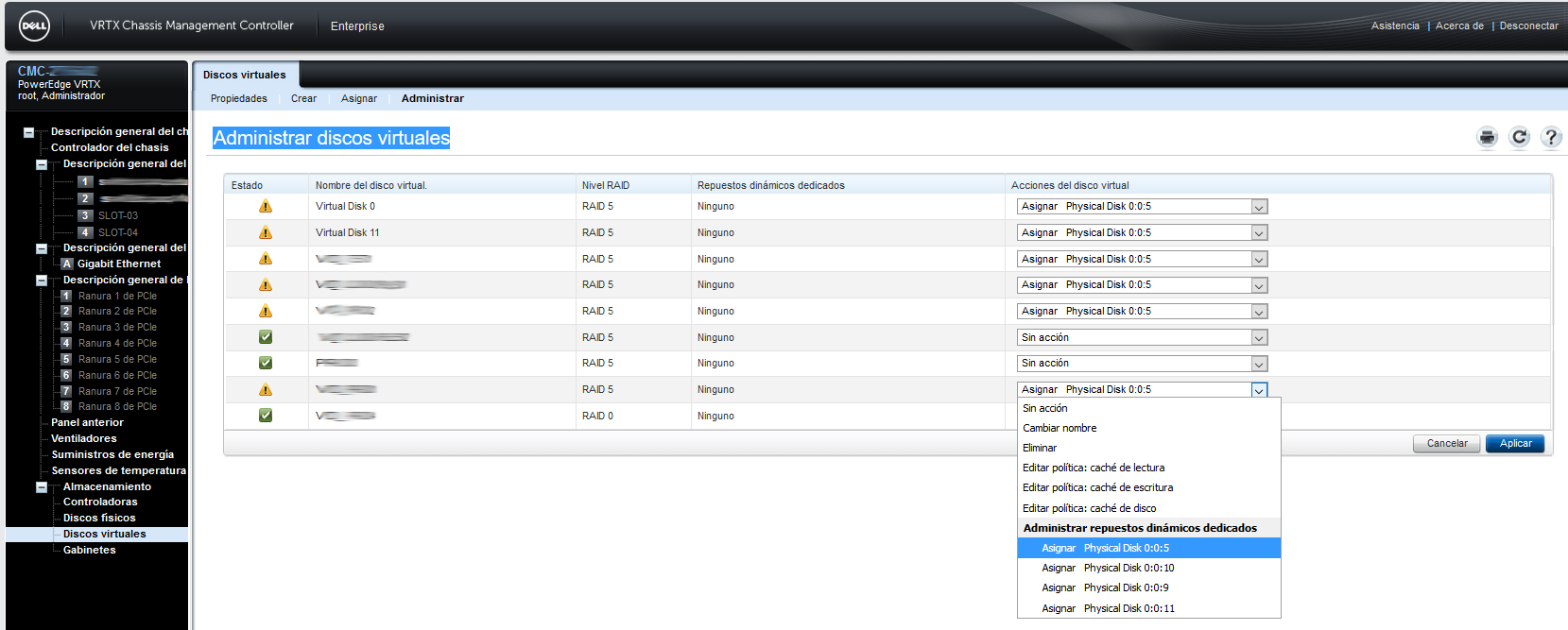Viewport: 1568px width, 630px height.
Task: Click green check status icon in RAID 0 row
Action: click(x=266, y=416)
